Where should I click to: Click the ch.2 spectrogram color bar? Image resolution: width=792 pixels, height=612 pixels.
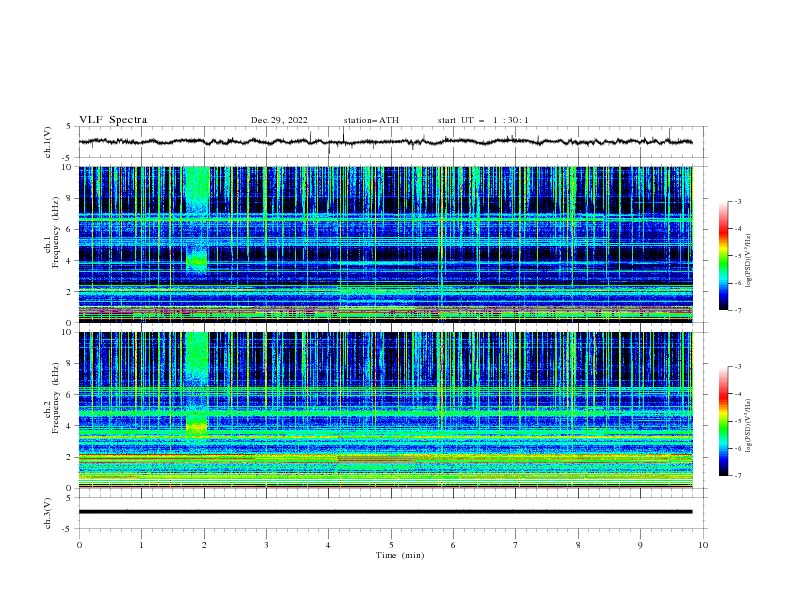723,421
